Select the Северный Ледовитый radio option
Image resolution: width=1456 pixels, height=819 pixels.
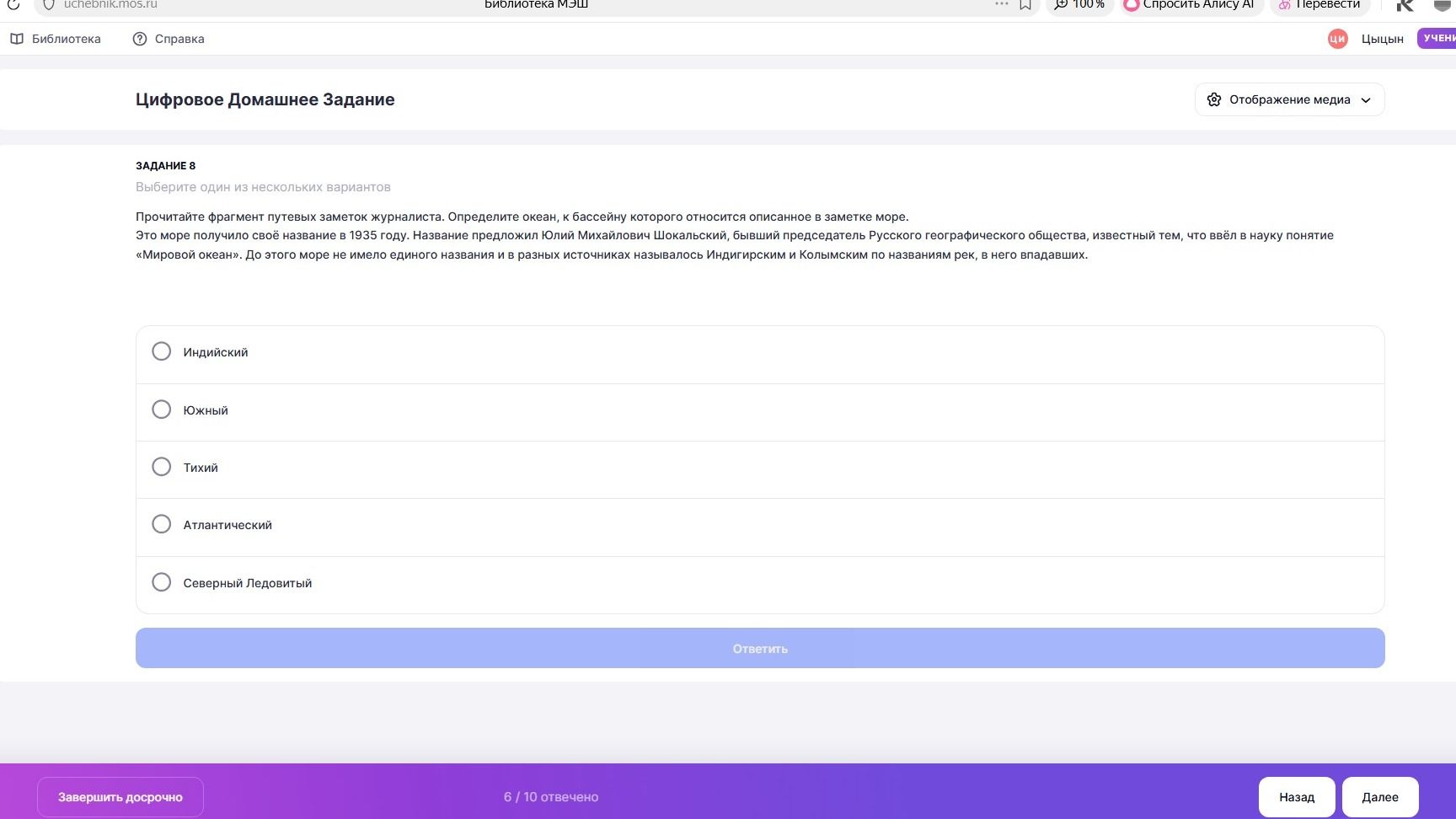(161, 582)
